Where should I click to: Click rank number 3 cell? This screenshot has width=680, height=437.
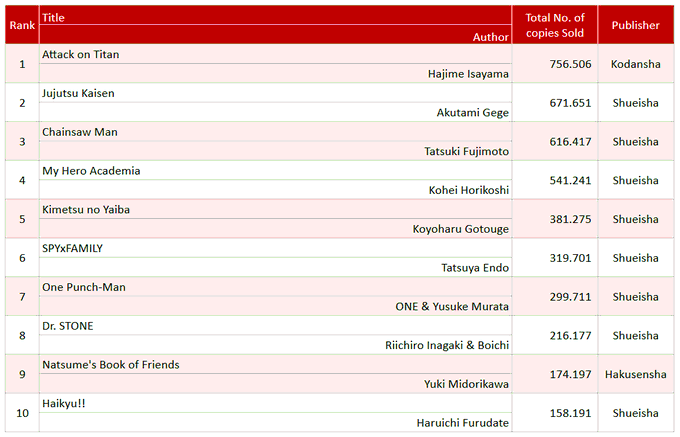coord(22,141)
